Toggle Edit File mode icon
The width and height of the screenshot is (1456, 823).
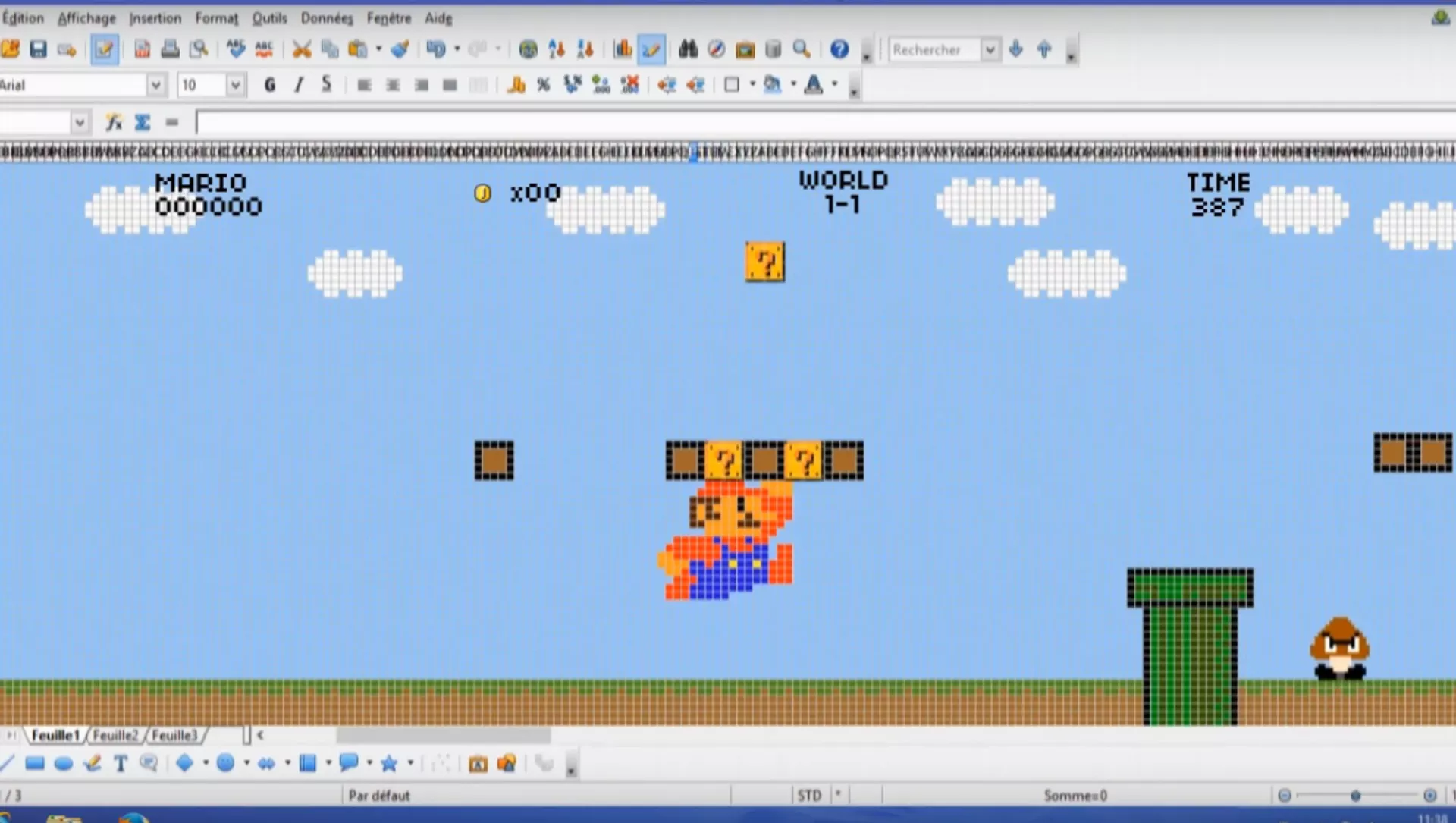104,50
